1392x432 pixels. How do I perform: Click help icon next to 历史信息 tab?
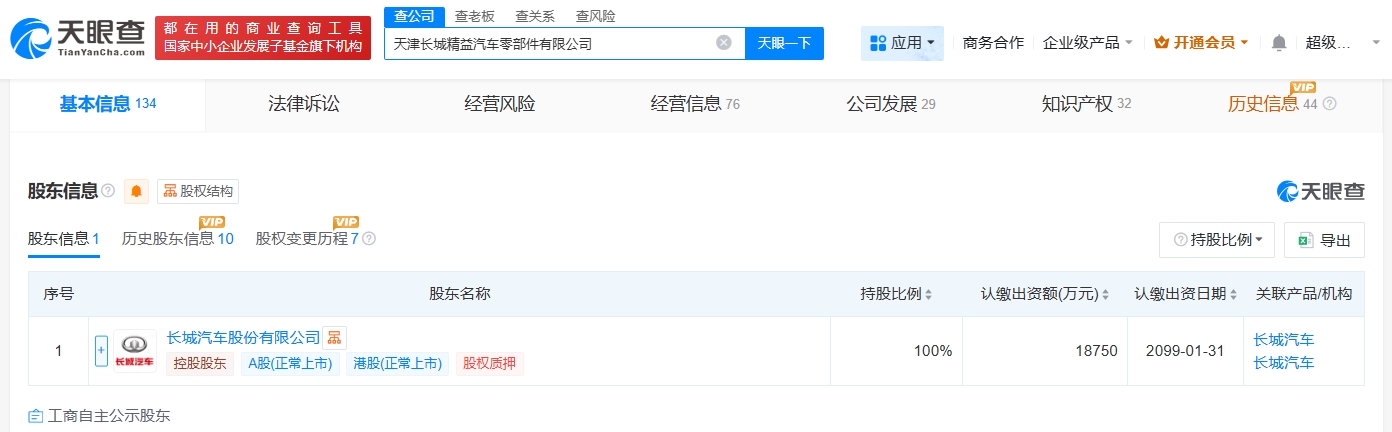coord(1329,104)
